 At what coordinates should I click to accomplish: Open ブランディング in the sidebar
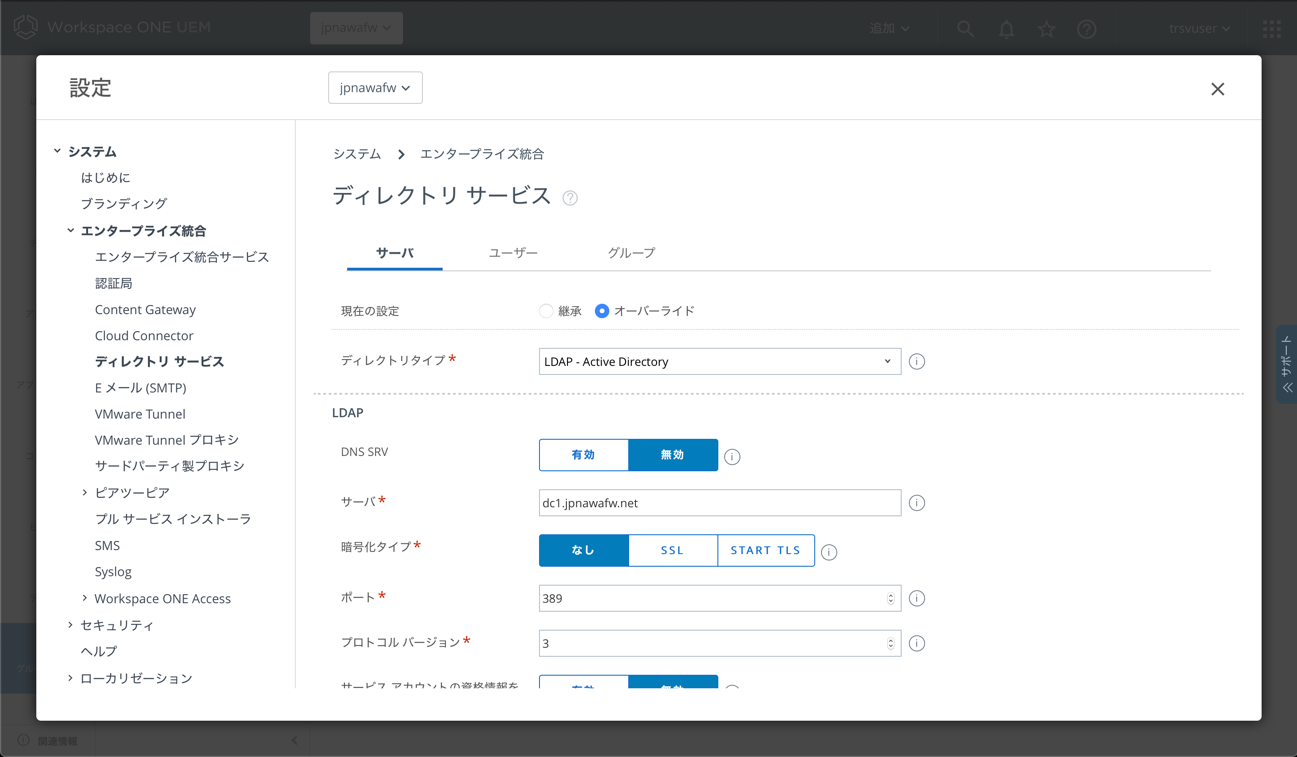(x=124, y=204)
